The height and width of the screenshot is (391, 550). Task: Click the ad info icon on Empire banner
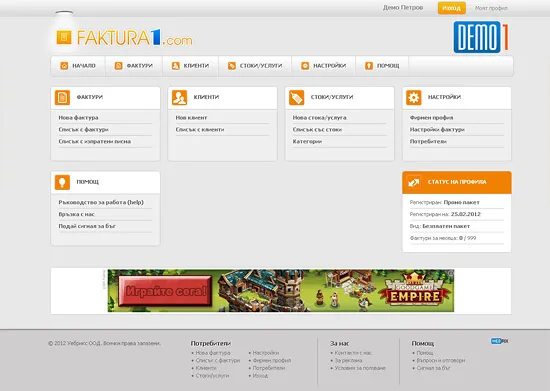[x=450, y=273]
